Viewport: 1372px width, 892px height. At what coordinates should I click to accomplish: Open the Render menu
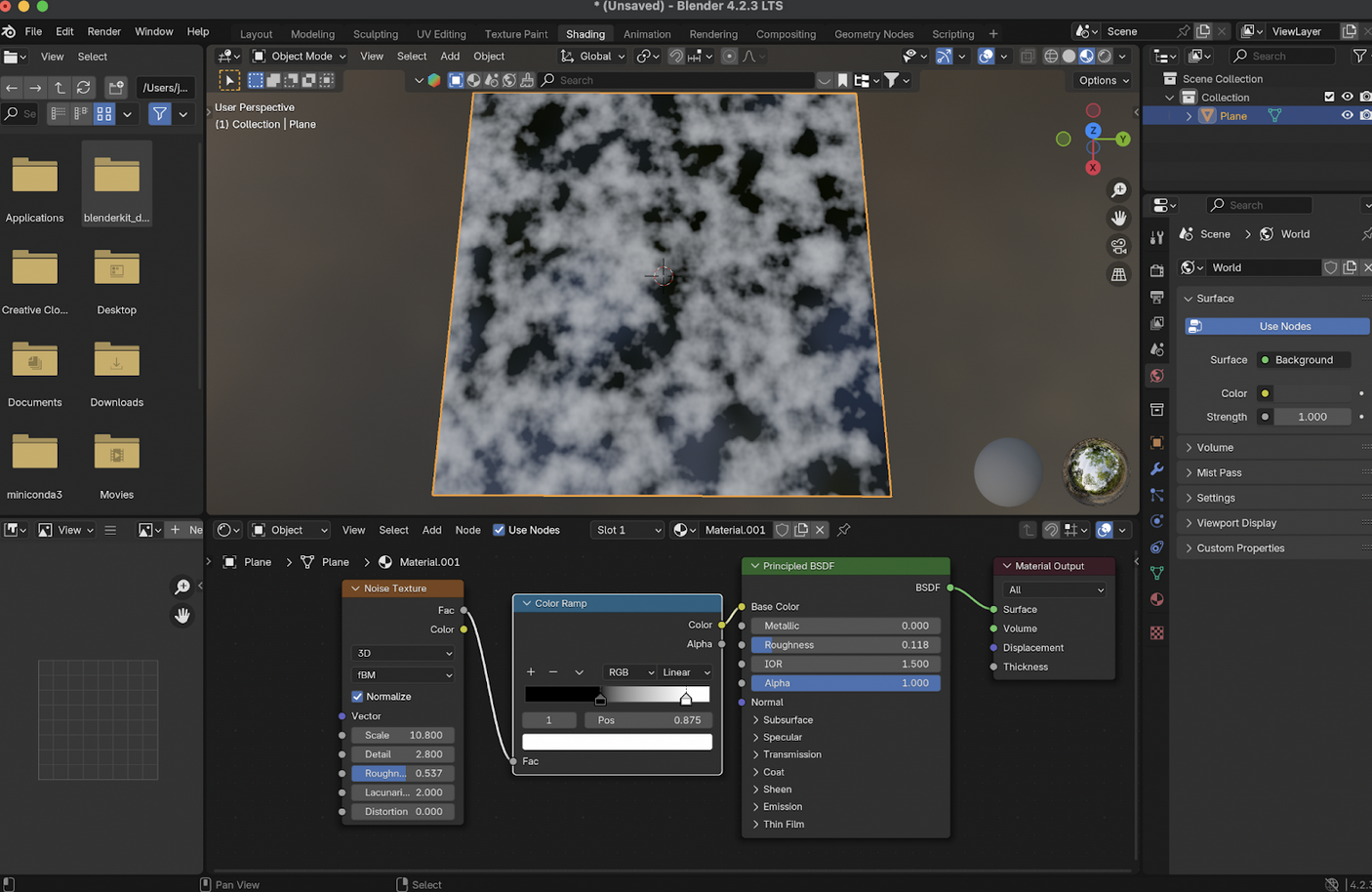click(x=104, y=31)
